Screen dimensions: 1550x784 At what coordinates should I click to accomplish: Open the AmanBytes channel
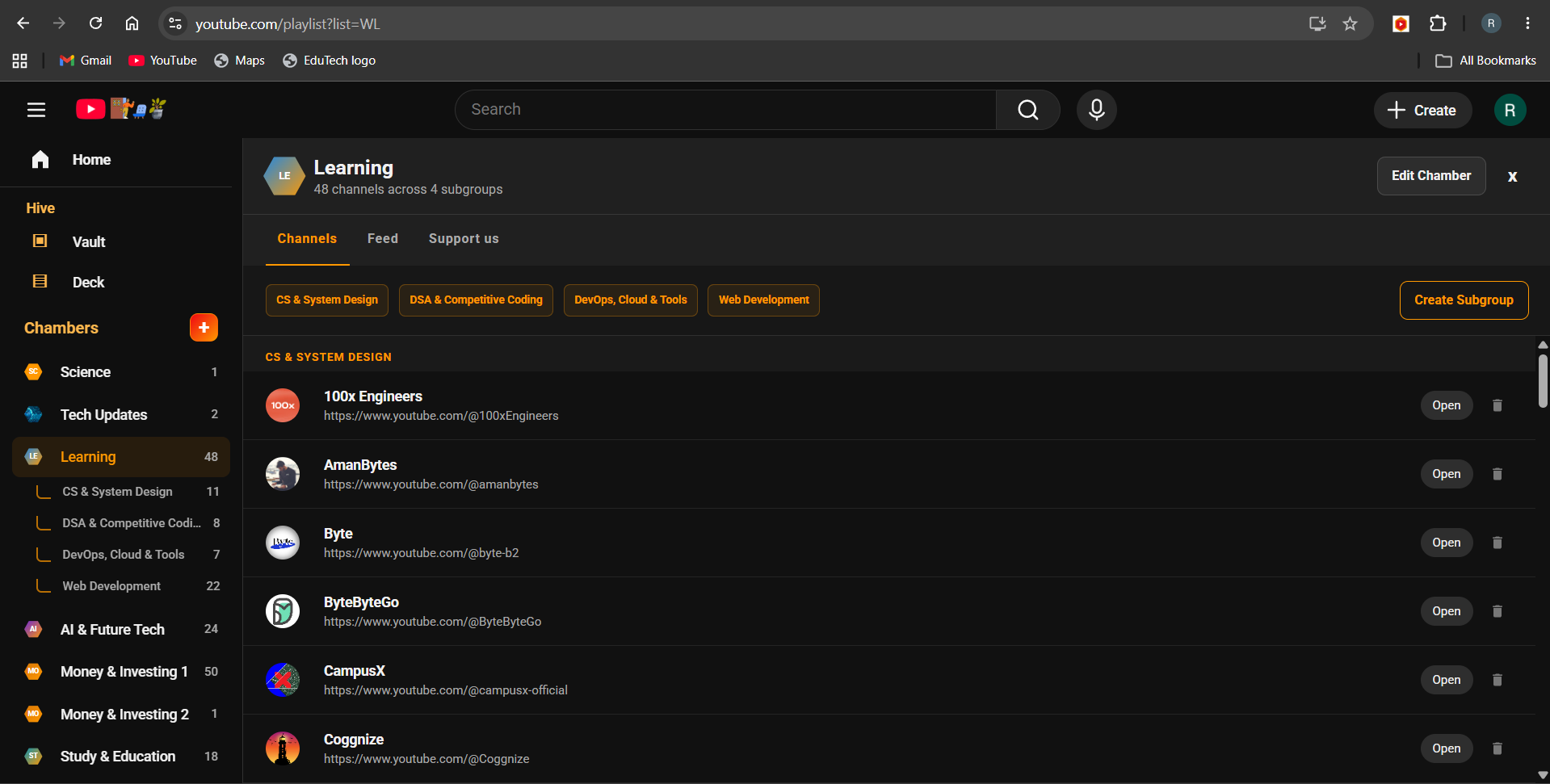[1446, 474]
